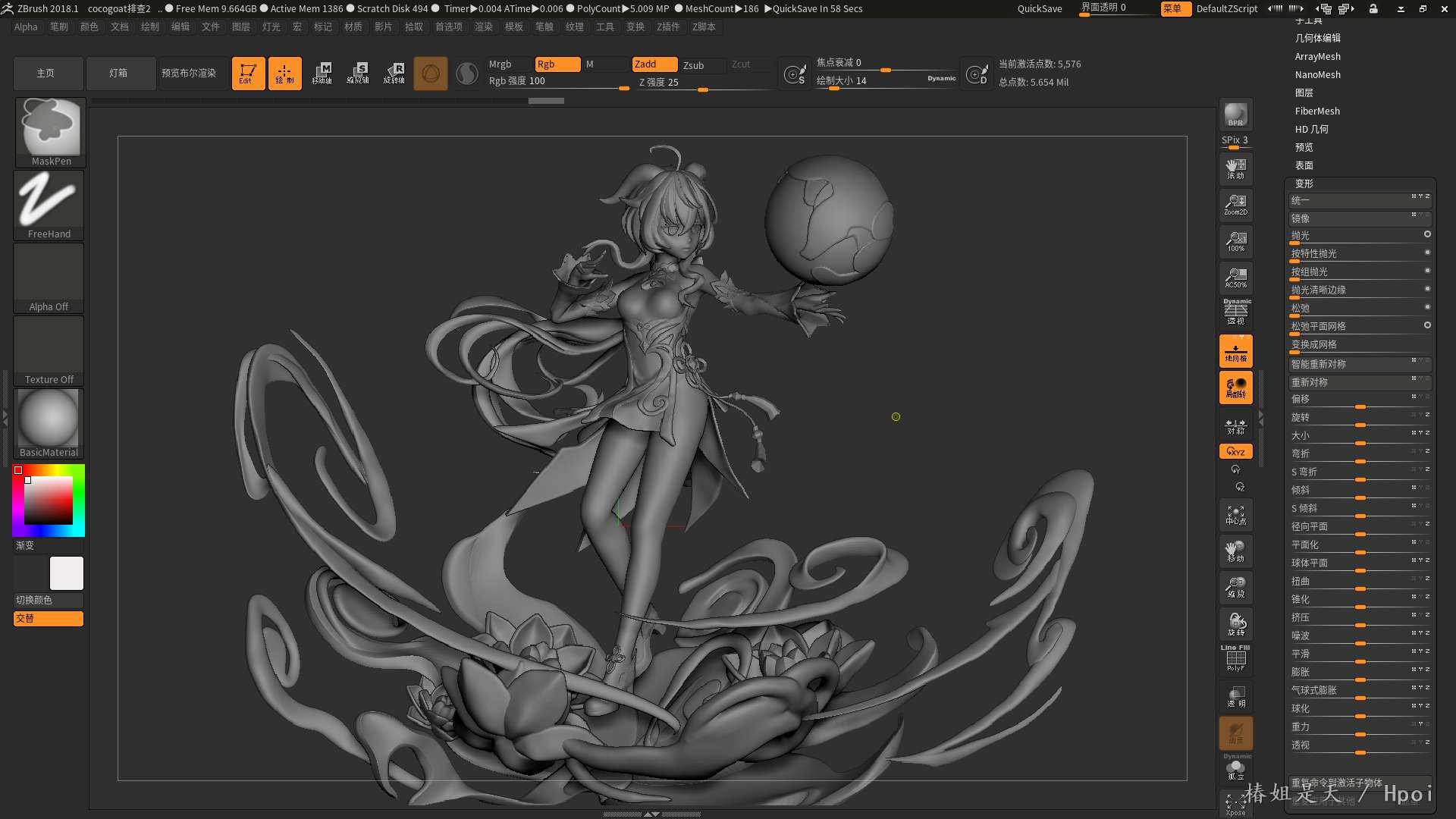Collapse the 变形 (Deformation) section

click(x=1304, y=184)
